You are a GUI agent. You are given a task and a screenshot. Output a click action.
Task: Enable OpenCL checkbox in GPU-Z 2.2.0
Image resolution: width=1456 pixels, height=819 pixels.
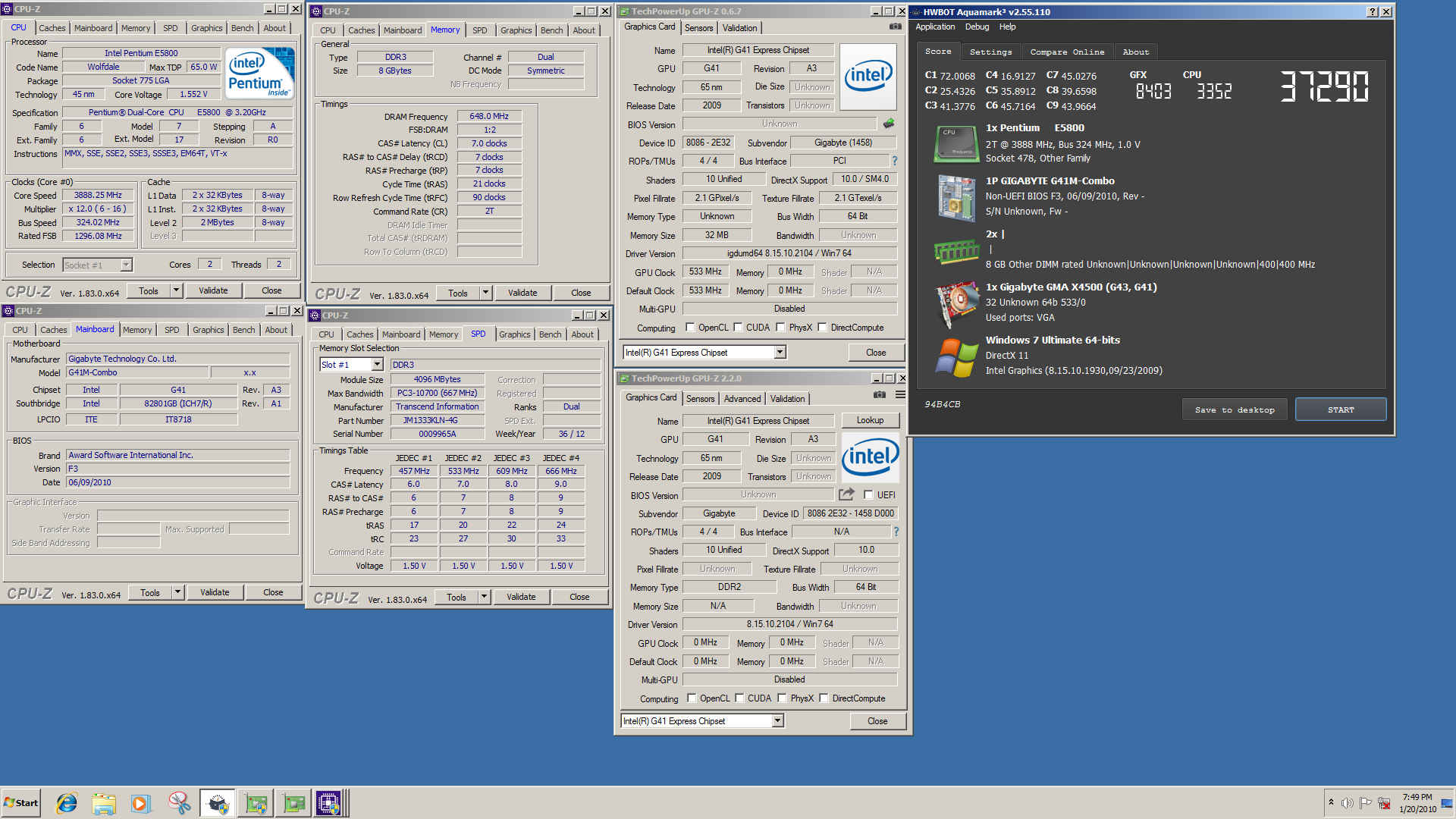(692, 698)
